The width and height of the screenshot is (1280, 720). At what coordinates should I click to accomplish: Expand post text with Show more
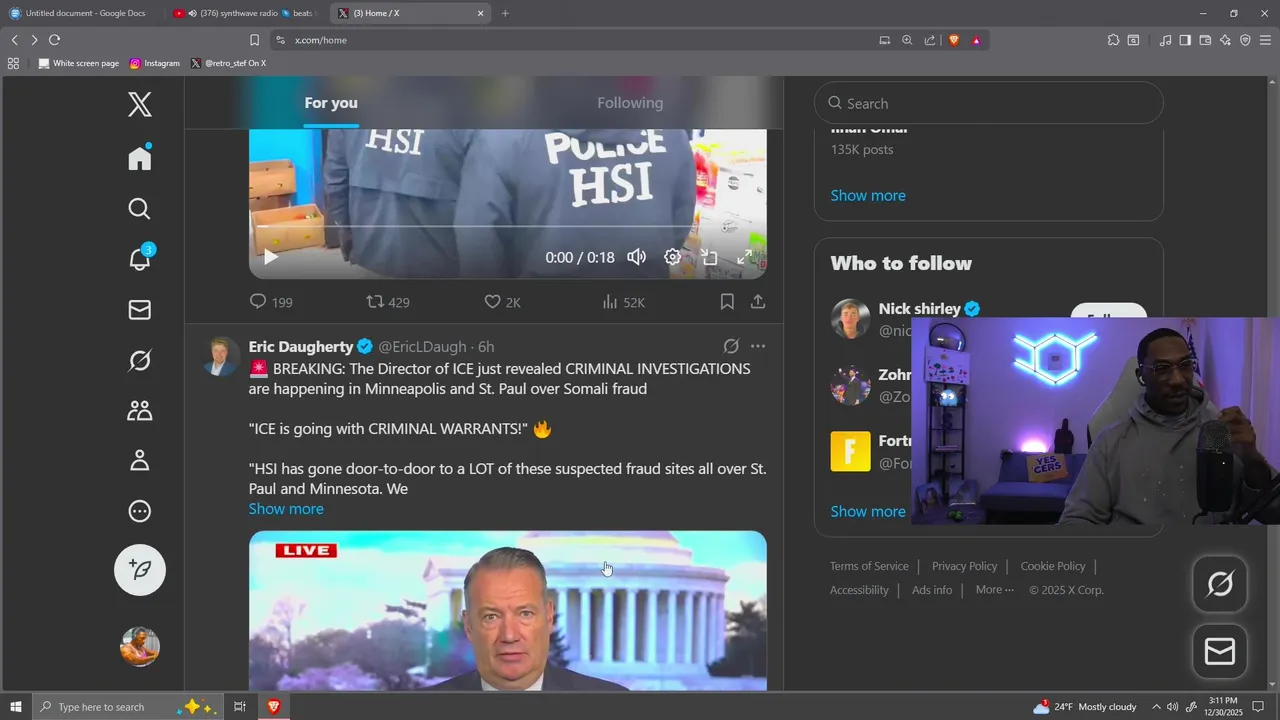click(x=286, y=509)
